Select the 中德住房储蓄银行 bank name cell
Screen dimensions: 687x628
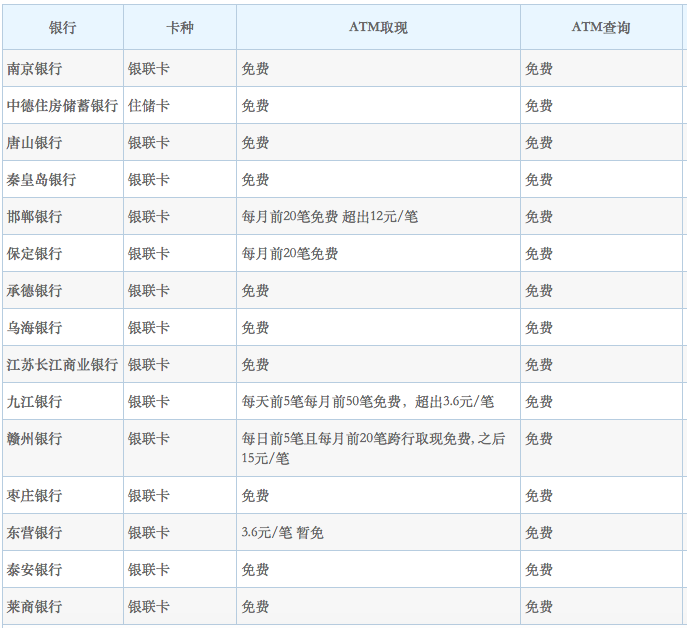(x=62, y=106)
